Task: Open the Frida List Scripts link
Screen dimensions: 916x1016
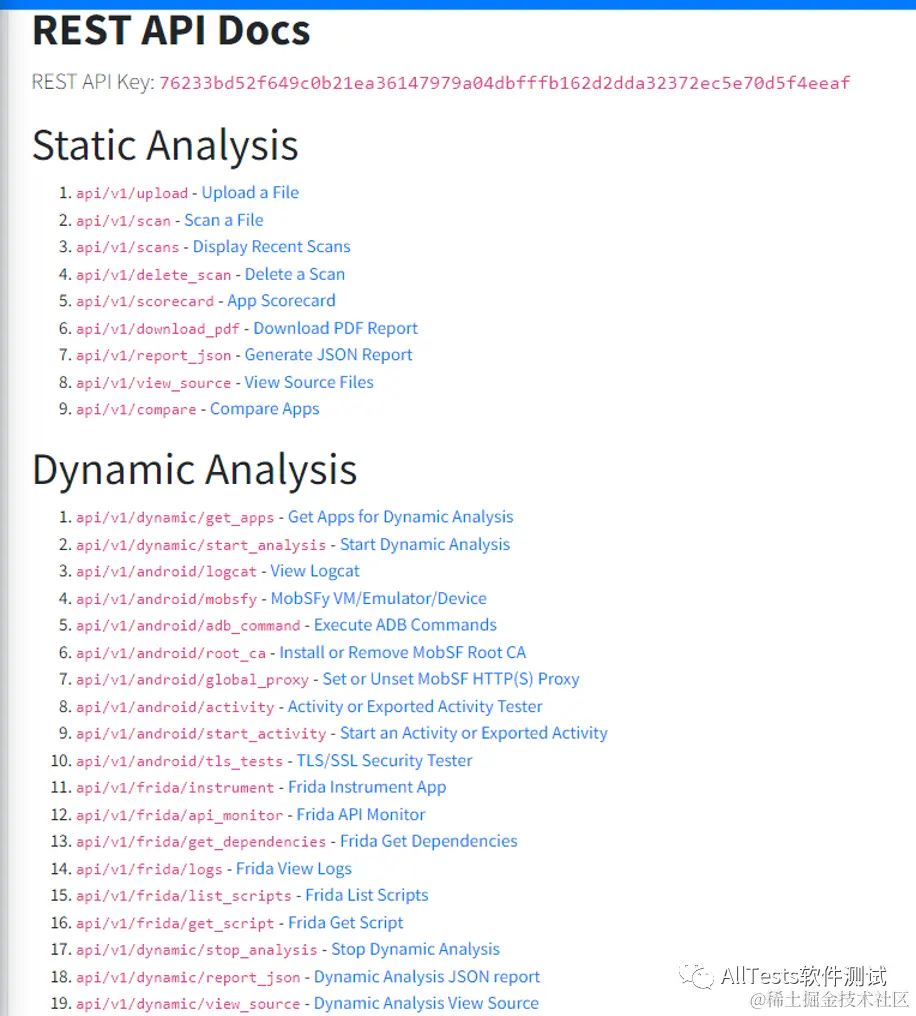Action: coord(367,895)
